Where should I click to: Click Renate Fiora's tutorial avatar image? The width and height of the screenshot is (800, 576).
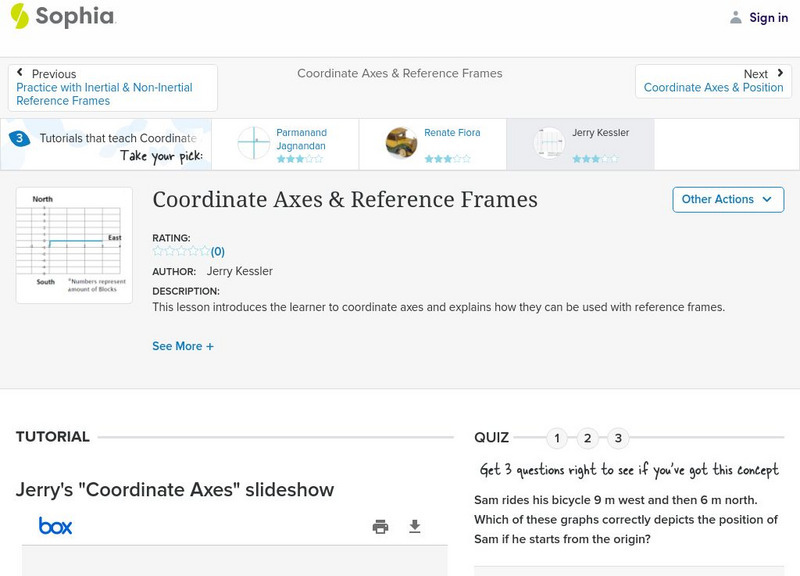[x=404, y=143]
